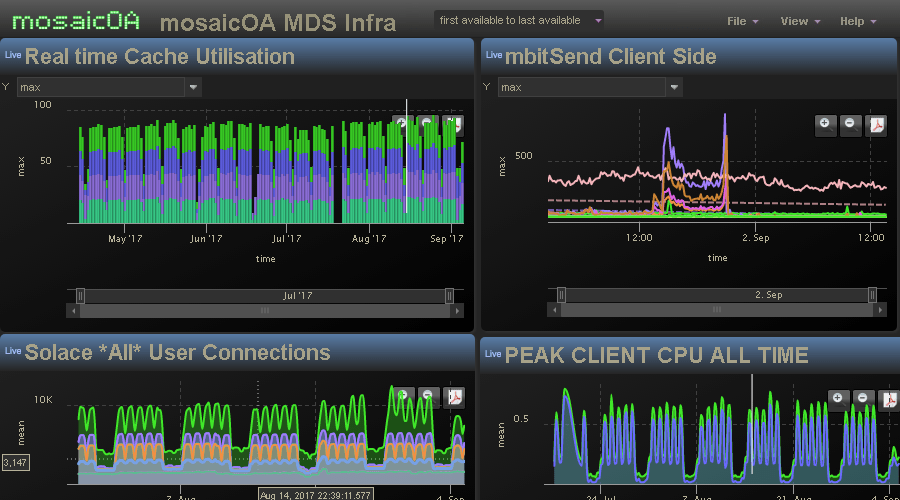Viewport: 900px width, 500px height.
Task: Click the scrollbar thumb under Cache Utilisation chart
Action: (265, 311)
